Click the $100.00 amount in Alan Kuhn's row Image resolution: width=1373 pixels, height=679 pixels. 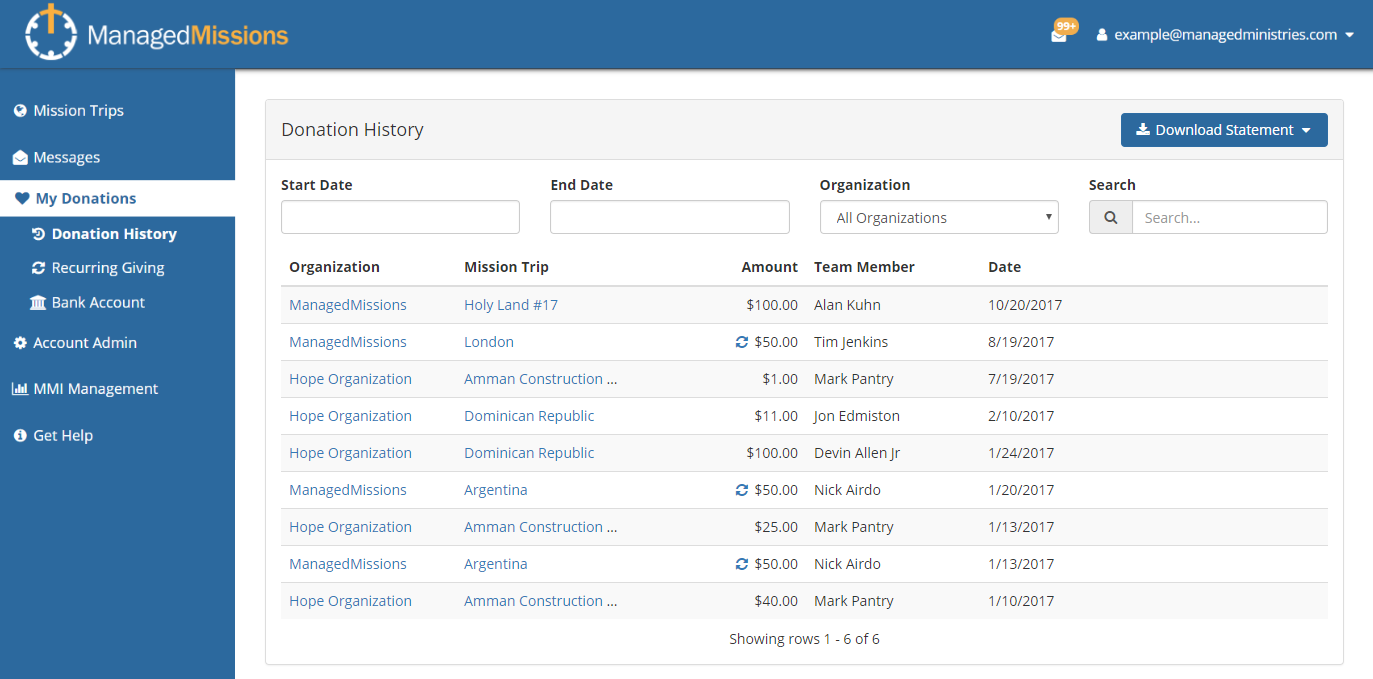pyautogui.click(x=772, y=305)
